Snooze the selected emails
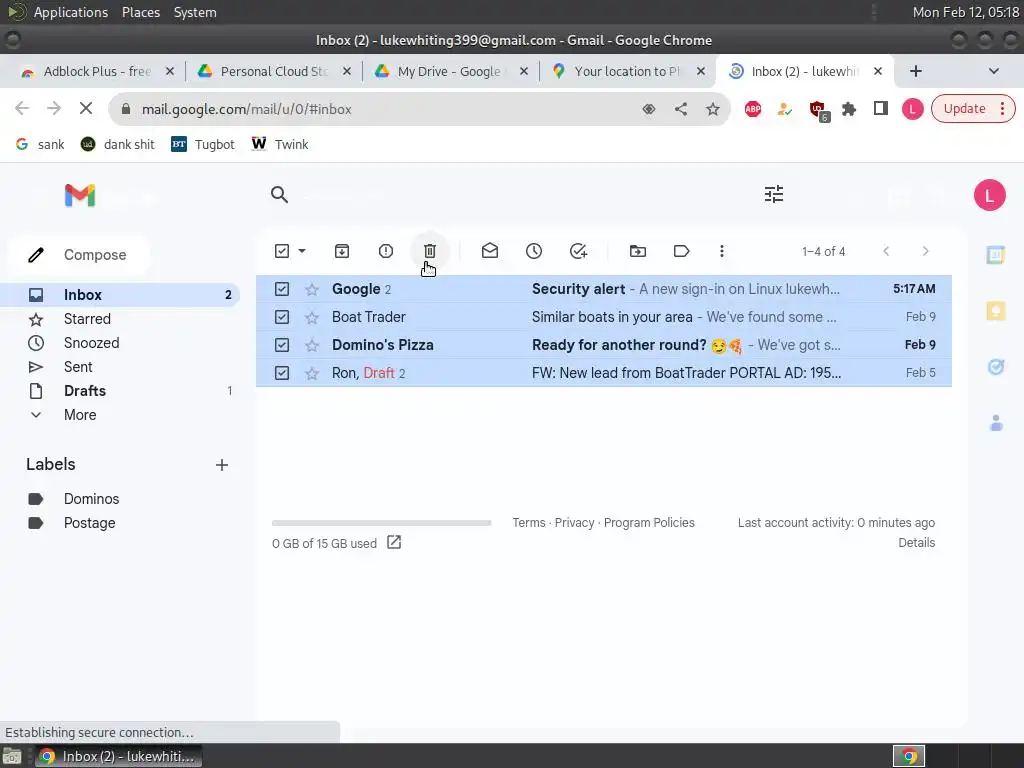Image resolution: width=1024 pixels, height=768 pixels. [x=534, y=251]
